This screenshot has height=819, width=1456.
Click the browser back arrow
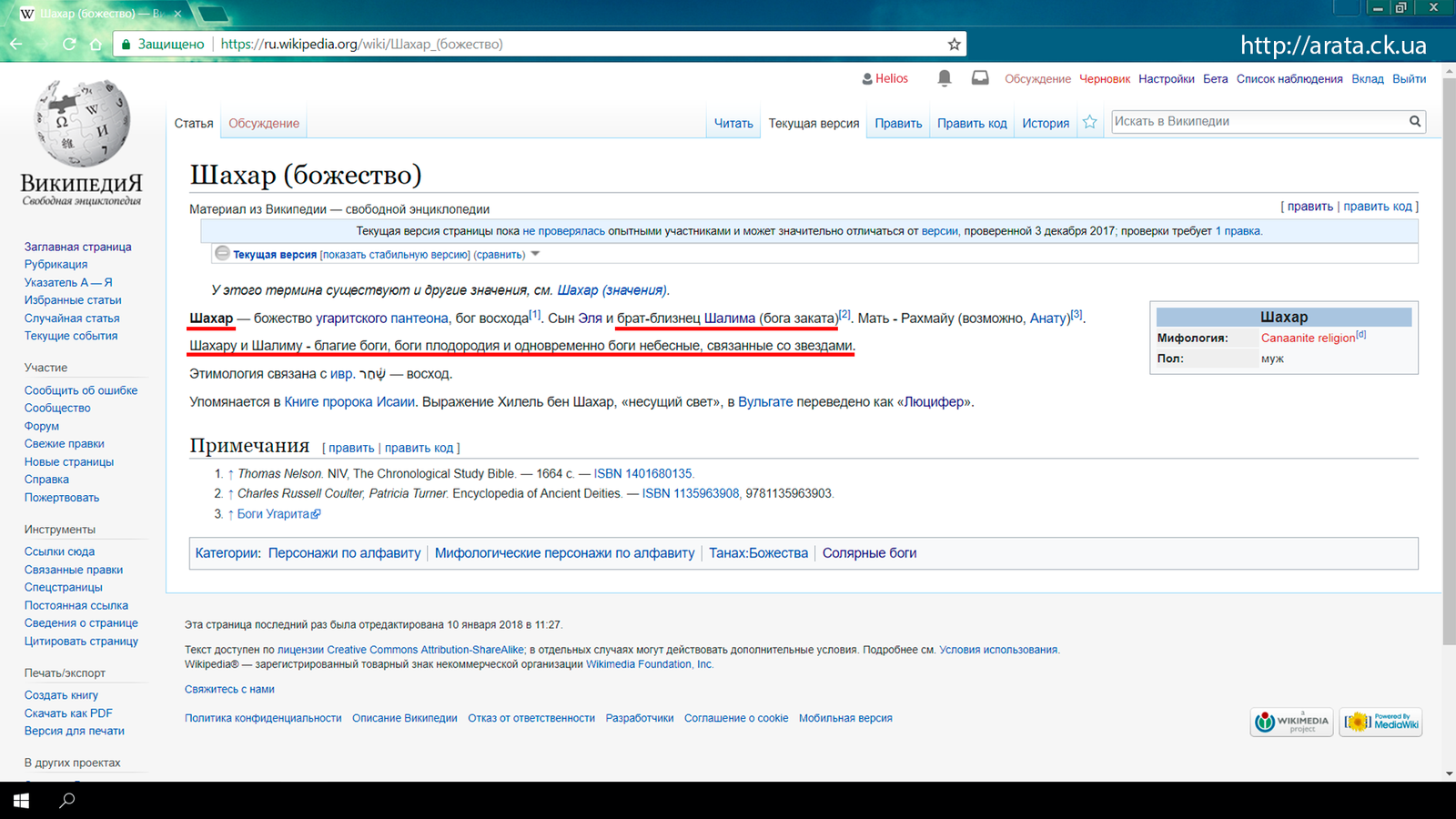click(15, 44)
